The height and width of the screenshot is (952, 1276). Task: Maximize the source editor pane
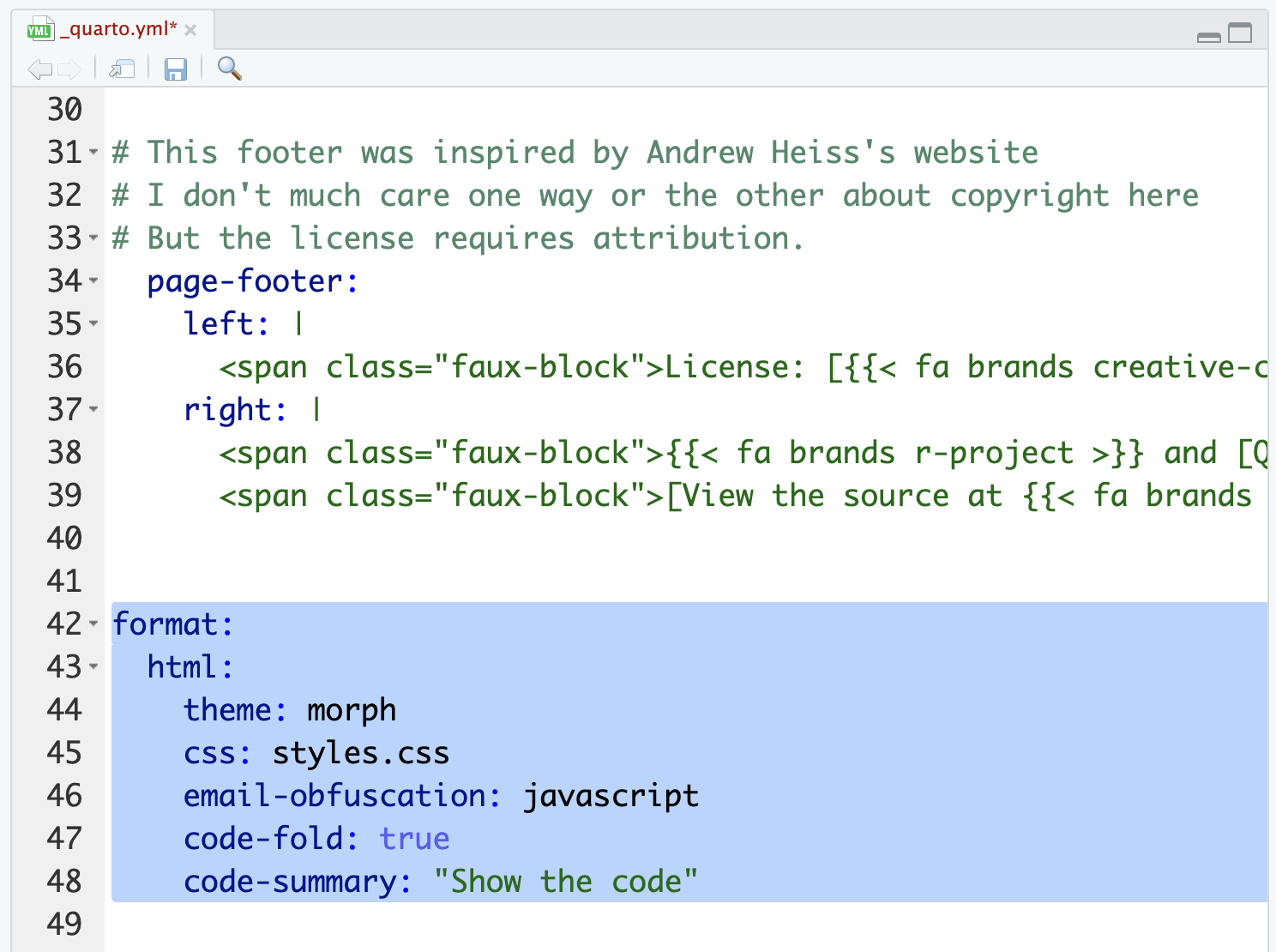pos(1240,33)
